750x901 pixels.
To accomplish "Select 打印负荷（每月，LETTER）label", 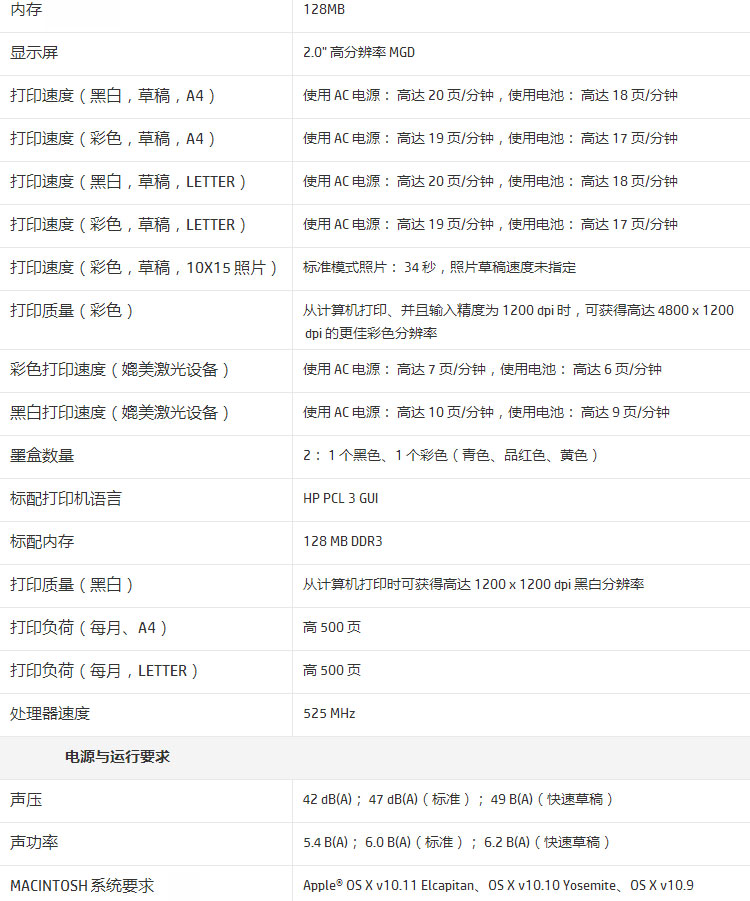I will click(105, 671).
